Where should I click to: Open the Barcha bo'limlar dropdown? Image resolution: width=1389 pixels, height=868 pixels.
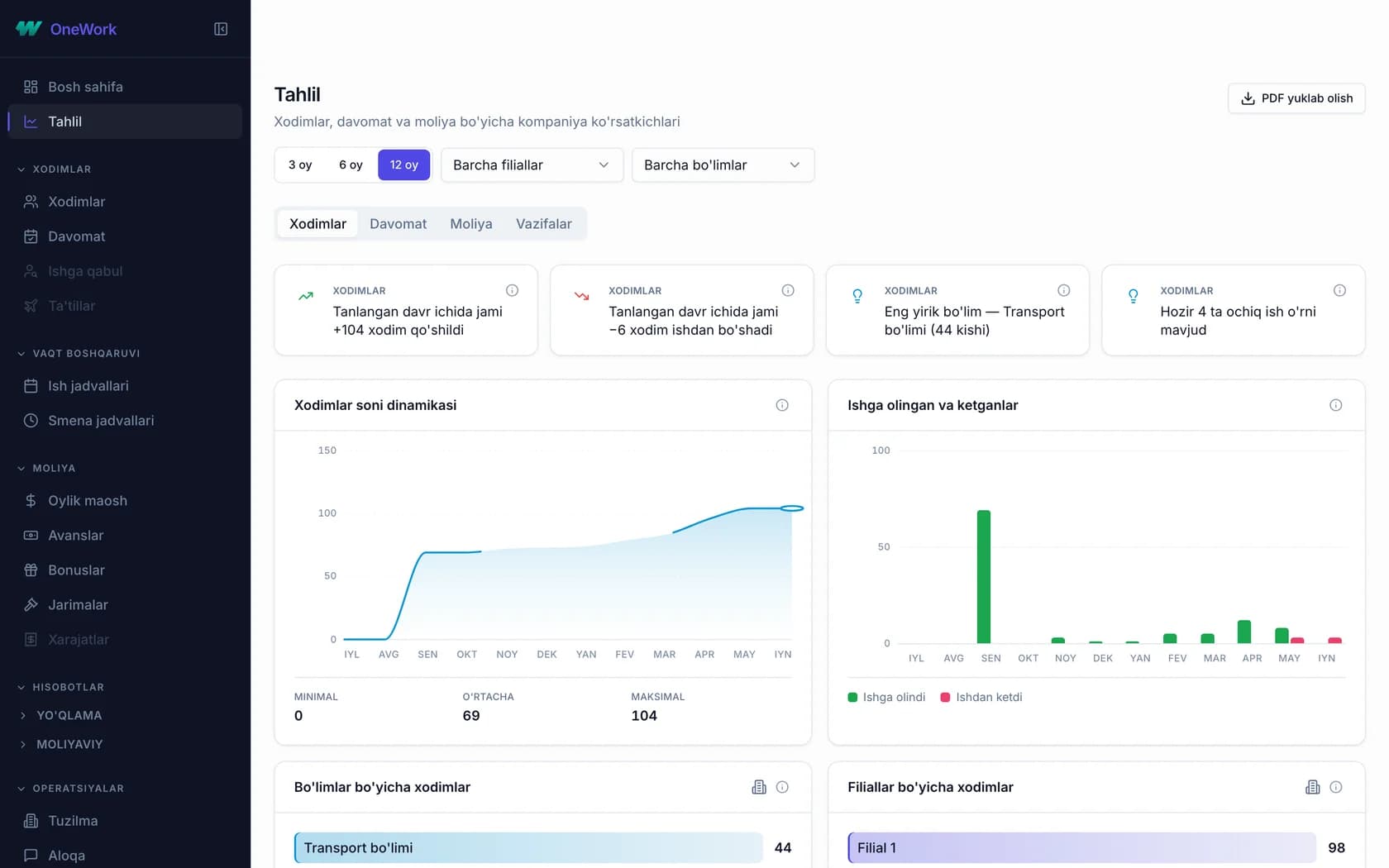click(723, 165)
